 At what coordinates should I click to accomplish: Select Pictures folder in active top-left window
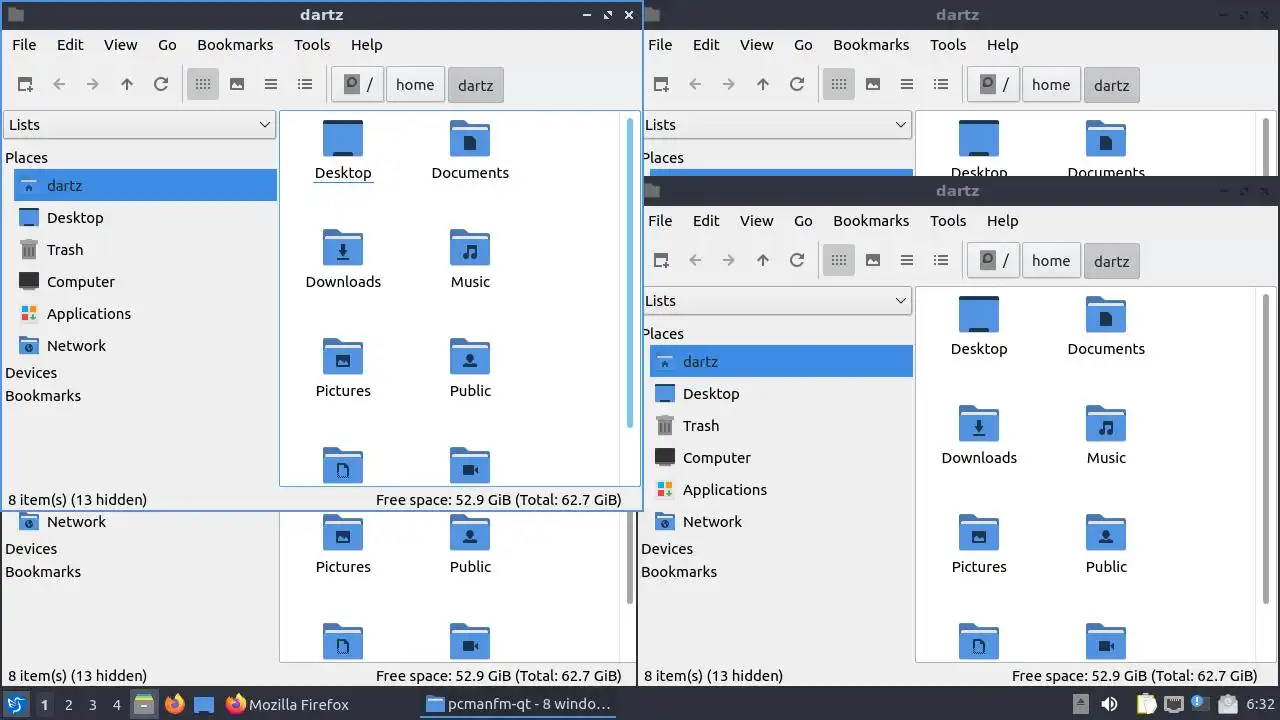click(x=343, y=368)
